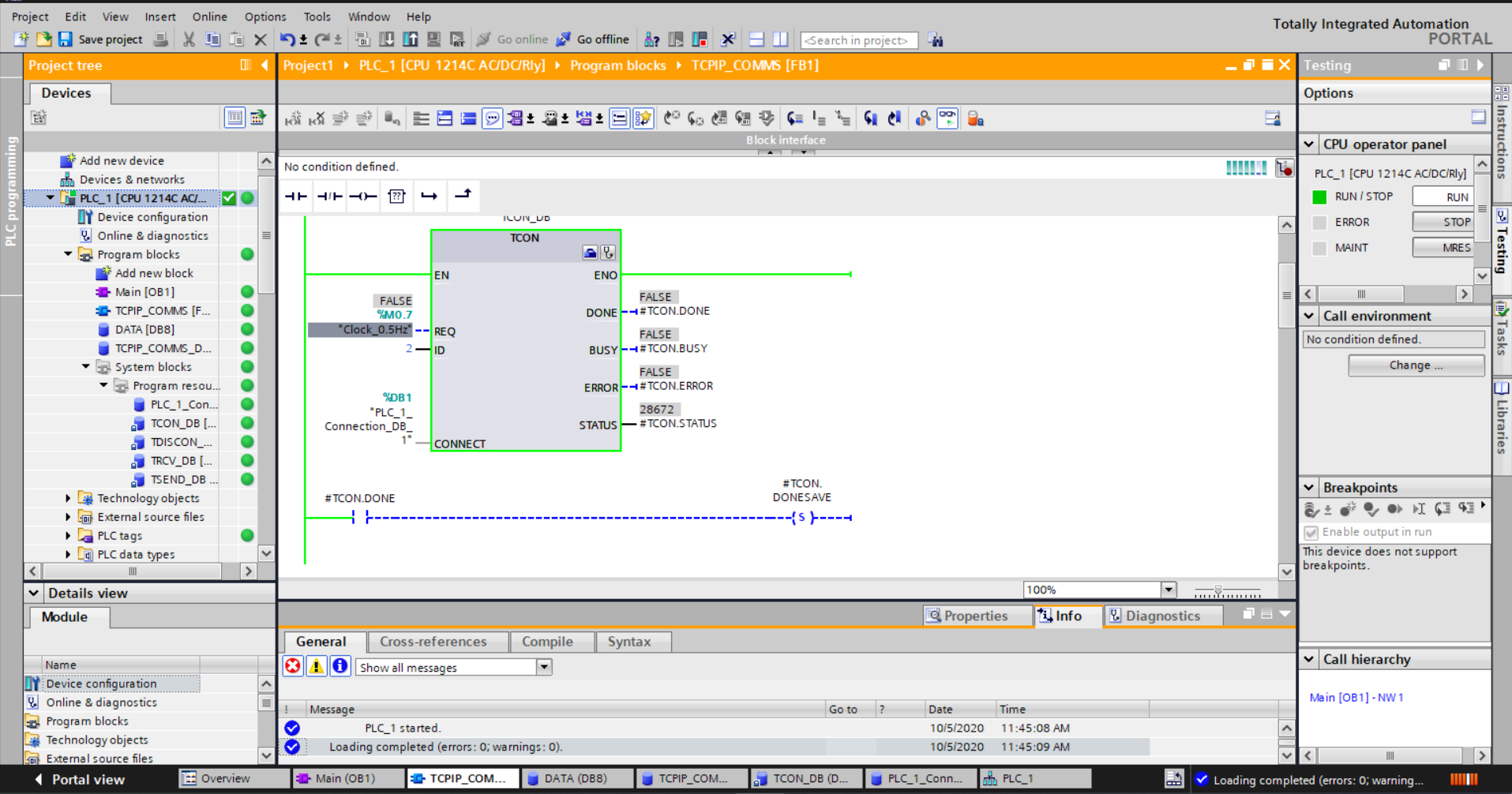This screenshot has height=794, width=1512.
Task: Split editor space vertically icon
Action: [780, 39]
